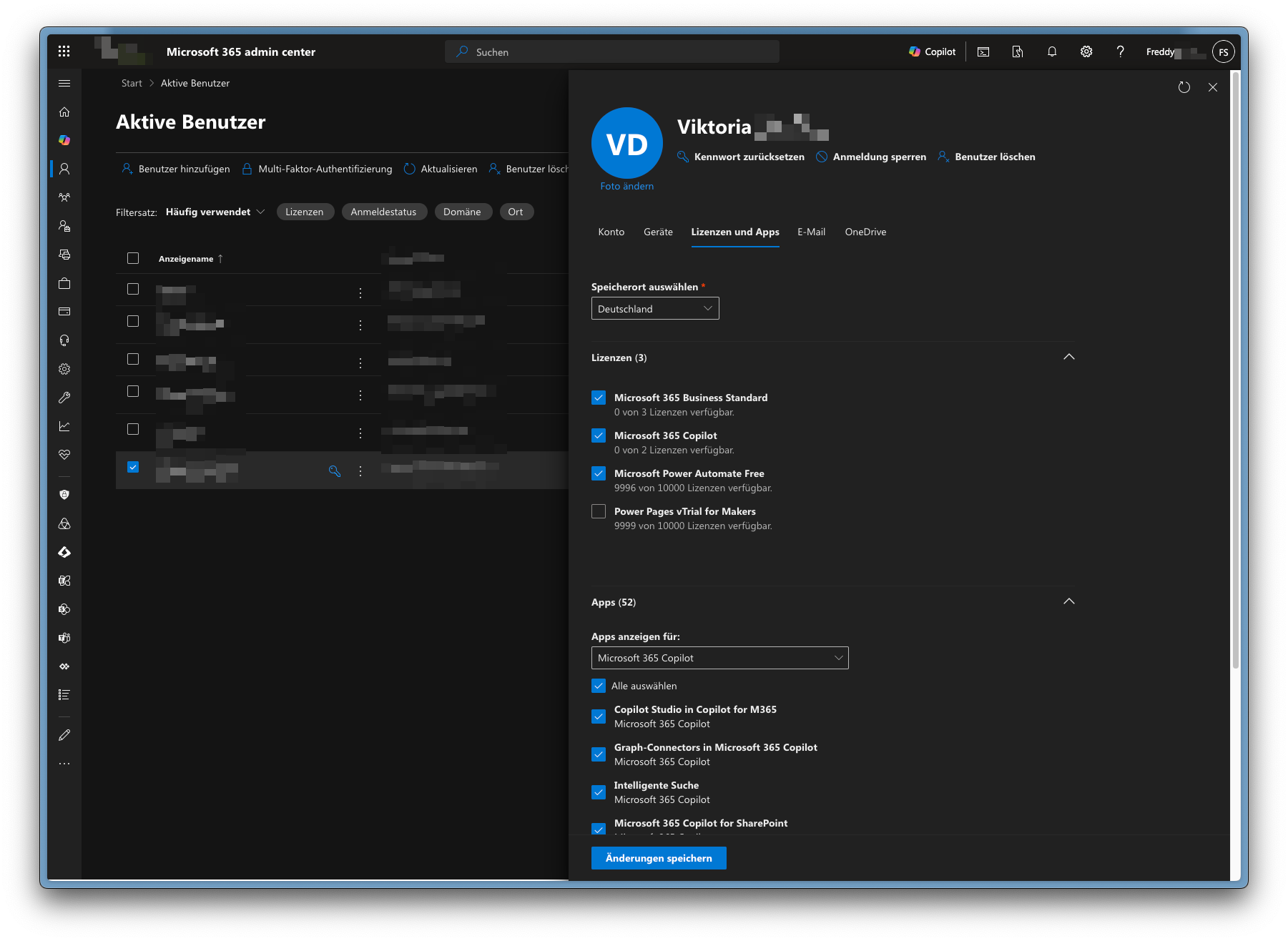The image size is (1288, 941).
Task: Open the app launcher waffle icon
Action: click(64, 51)
